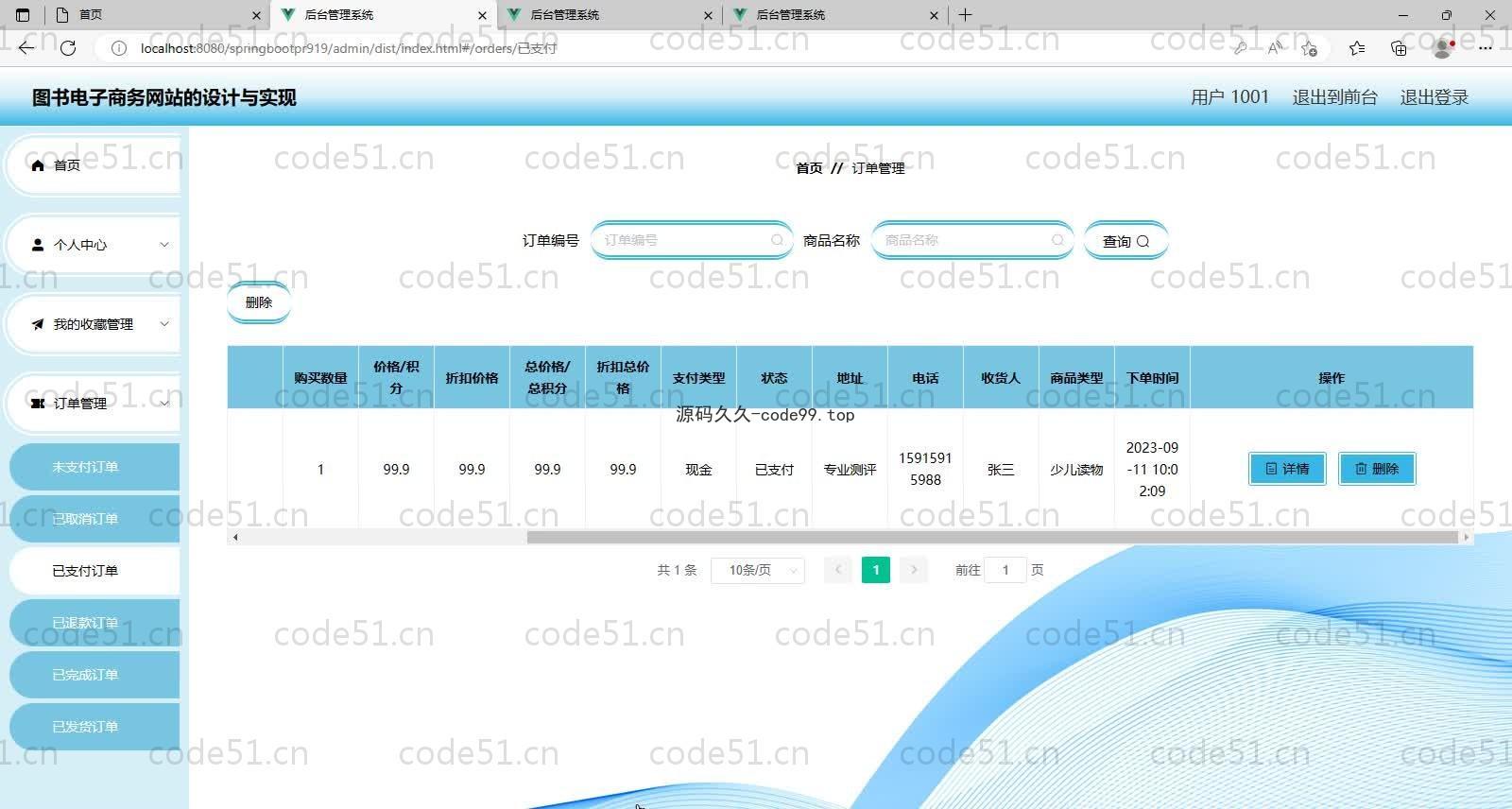Screen dimensions: 1512x809
Task: Focus the 商品名称 input field
Action: [971, 240]
